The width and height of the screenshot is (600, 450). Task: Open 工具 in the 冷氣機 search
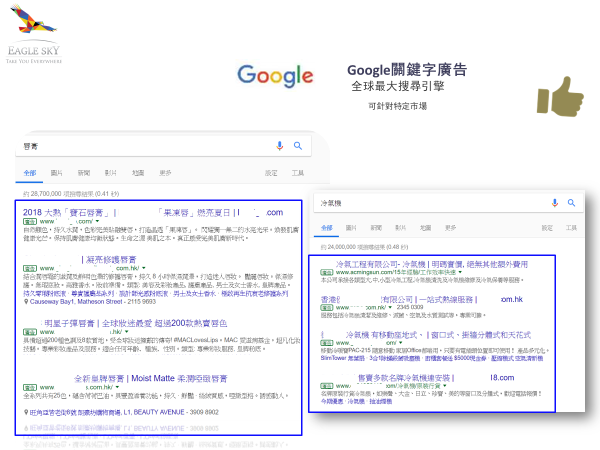571,228
